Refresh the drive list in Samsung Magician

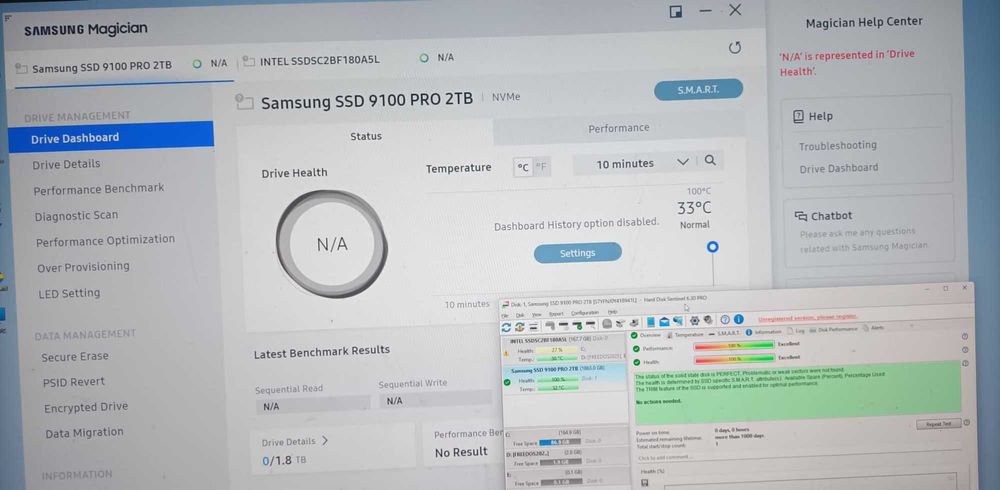(x=735, y=48)
